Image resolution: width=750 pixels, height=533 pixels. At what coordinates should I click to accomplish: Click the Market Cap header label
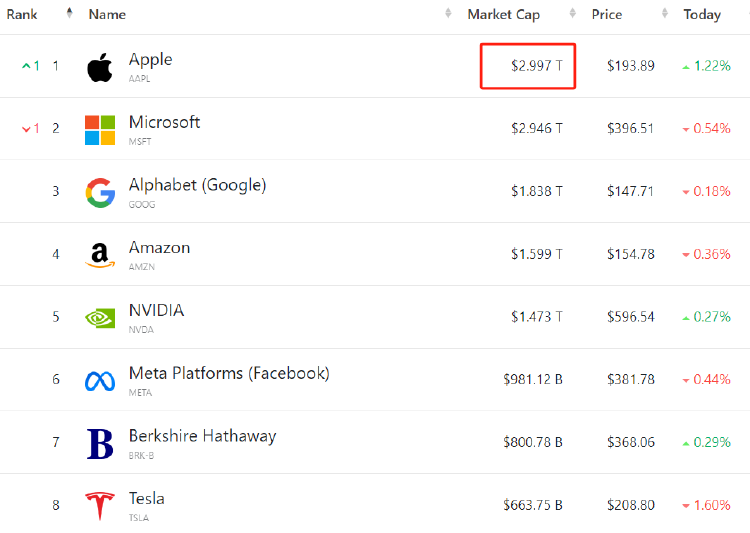pyautogui.click(x=504, y=14)
